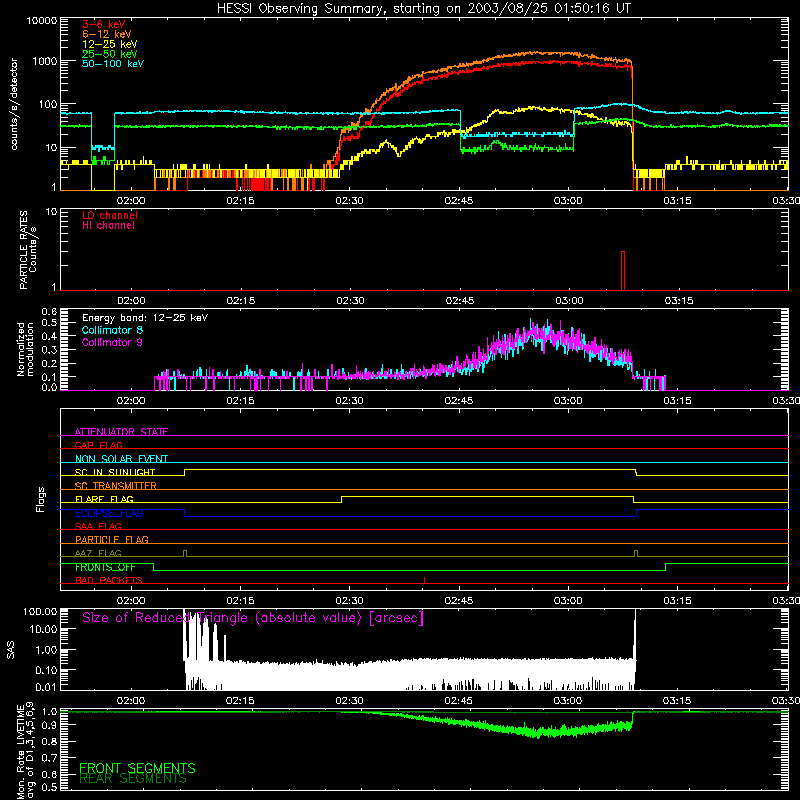Click the FLARE FLAG label
The height and width of the screenshot is (800, 800).
pos(104,499)
